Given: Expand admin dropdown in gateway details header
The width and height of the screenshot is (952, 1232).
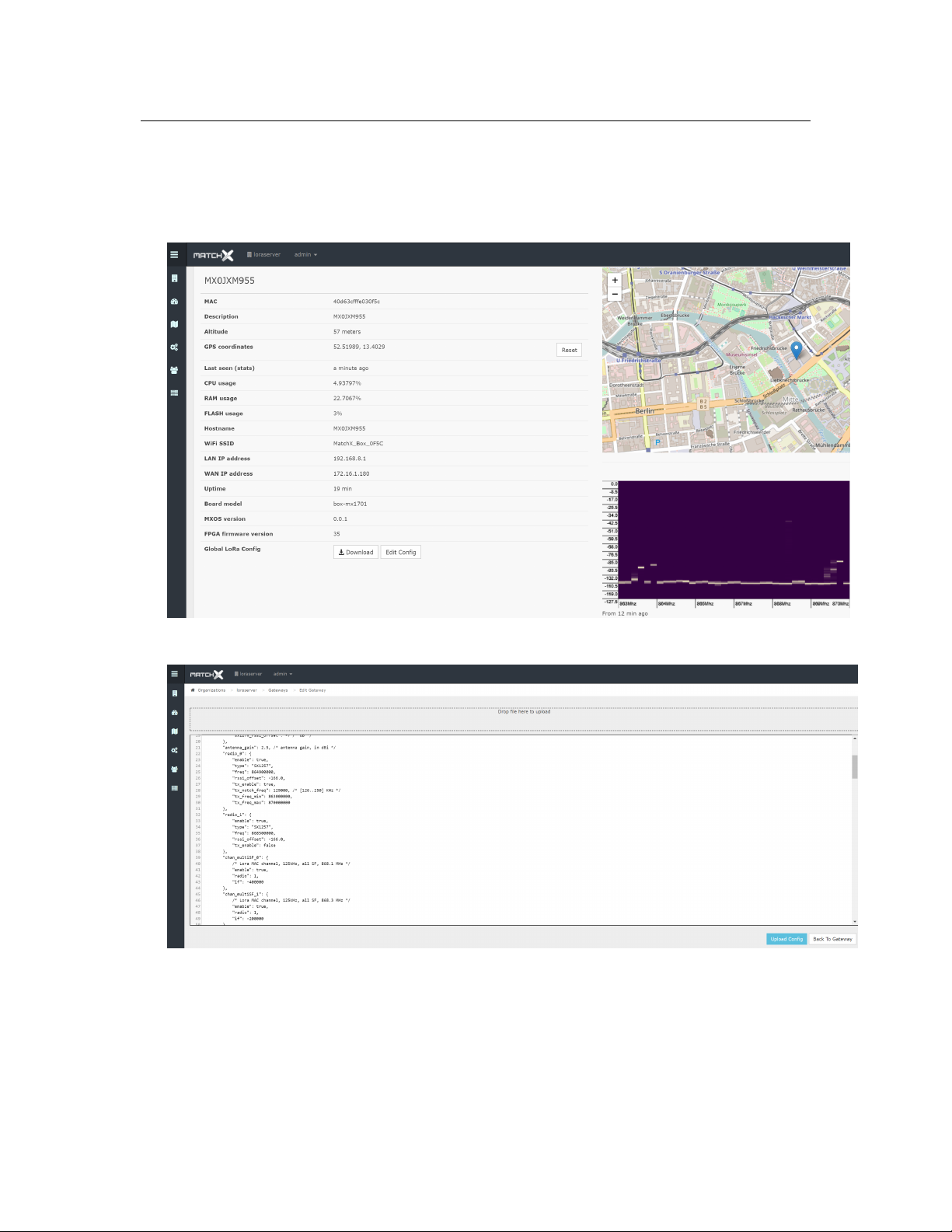Looking at the screenshot, I should (x=305, y=255).
